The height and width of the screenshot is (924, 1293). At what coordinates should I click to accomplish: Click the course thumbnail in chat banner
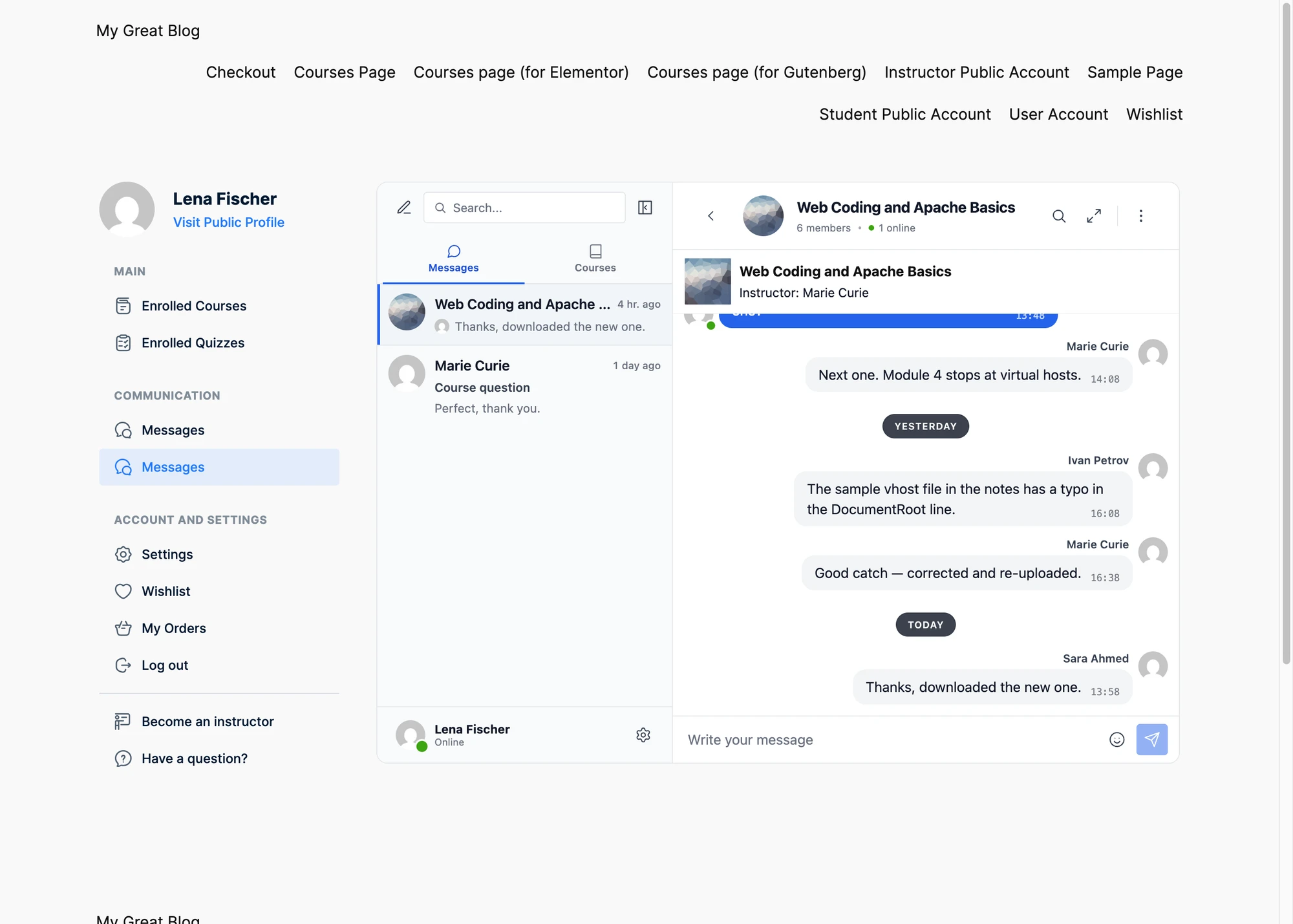tap(708, 281)
